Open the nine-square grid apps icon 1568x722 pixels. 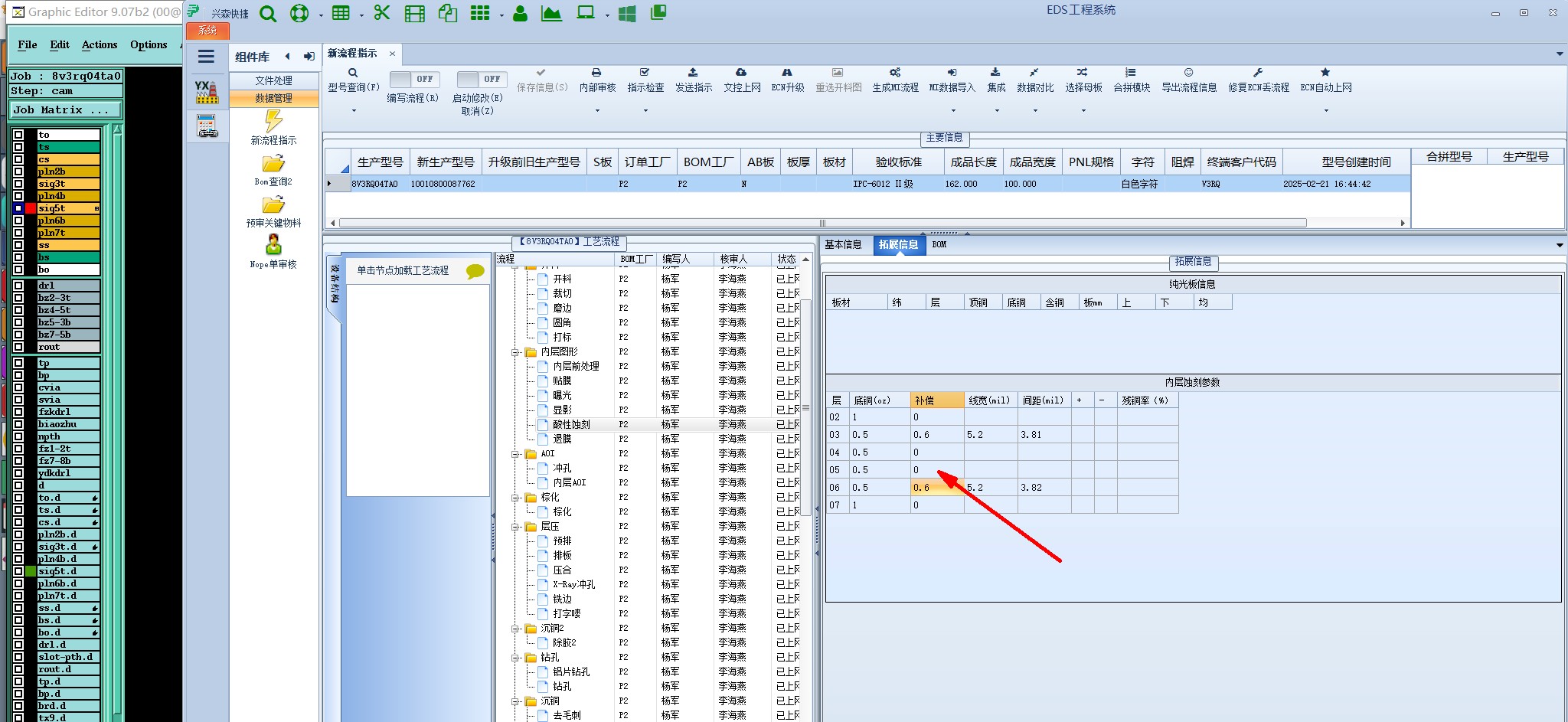tap(480, 13)
